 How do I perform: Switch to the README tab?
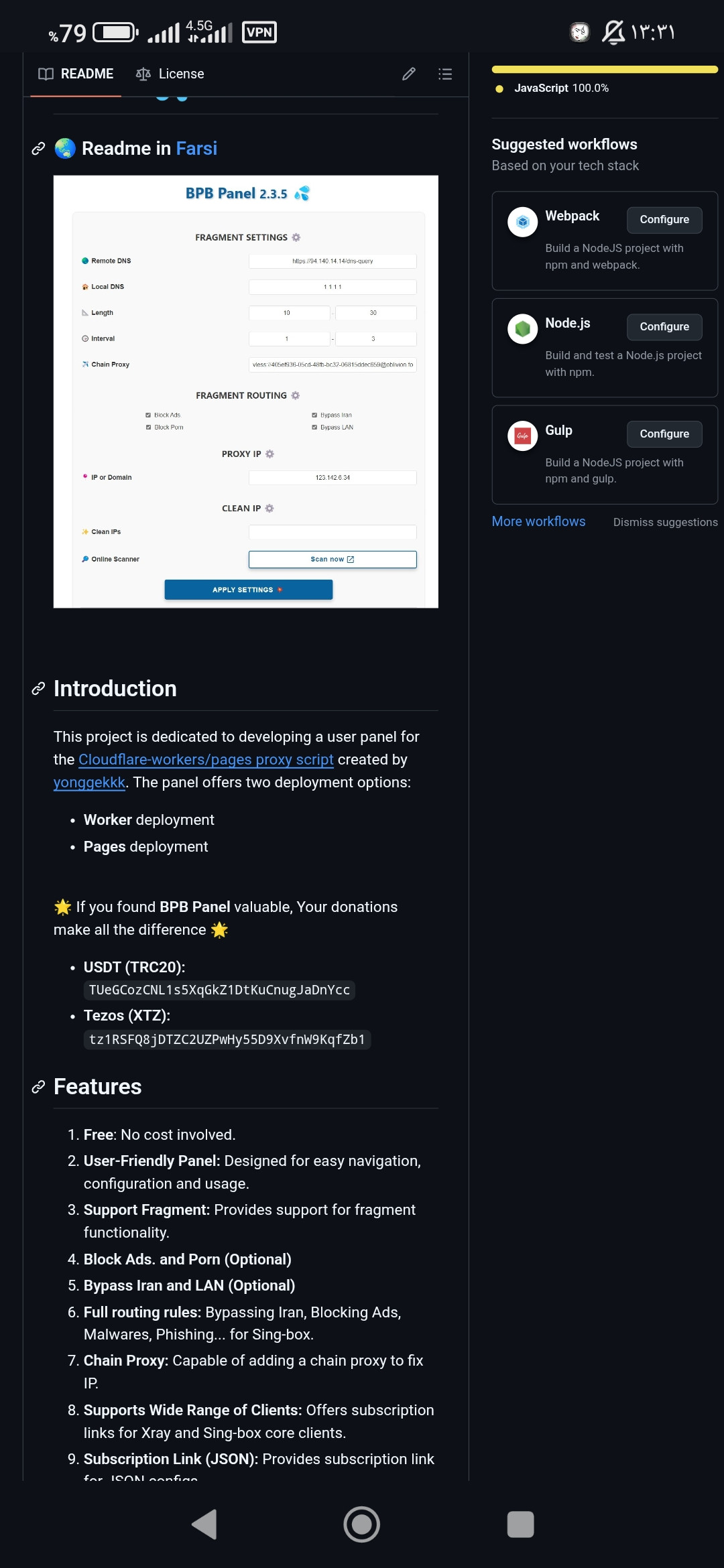click(x=76, y=74)
